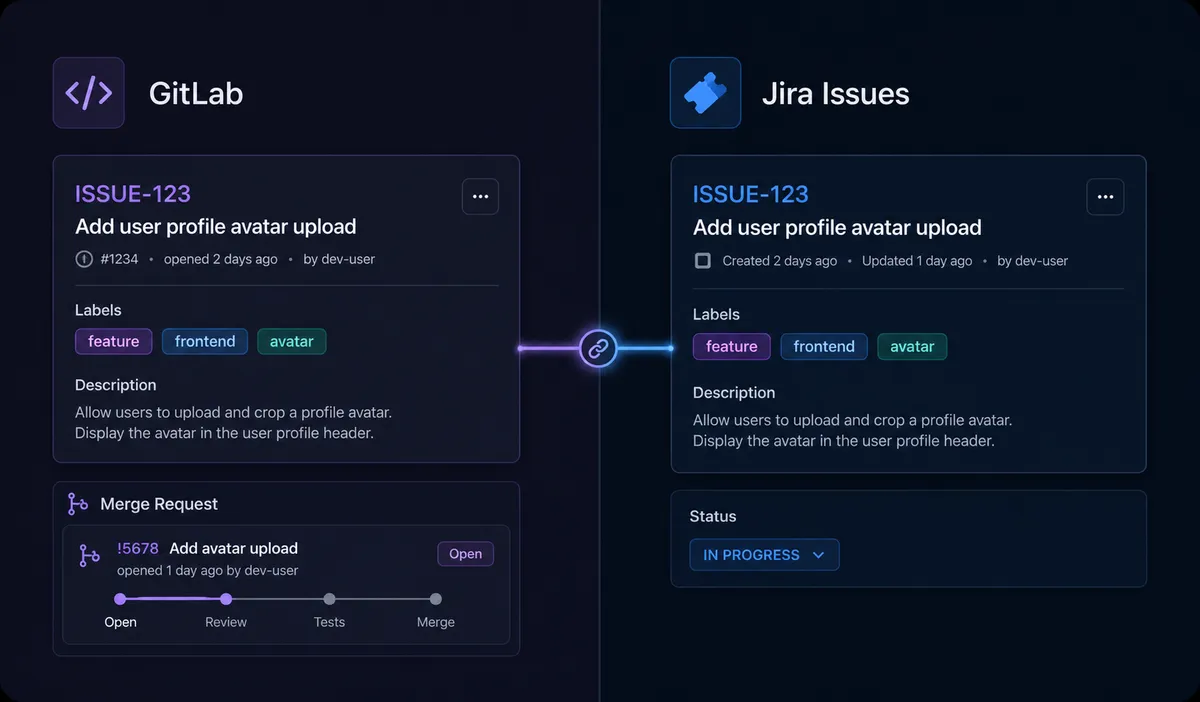Select the Jira feature label
Screen dimensions: 1200x702
coord(732,347)
